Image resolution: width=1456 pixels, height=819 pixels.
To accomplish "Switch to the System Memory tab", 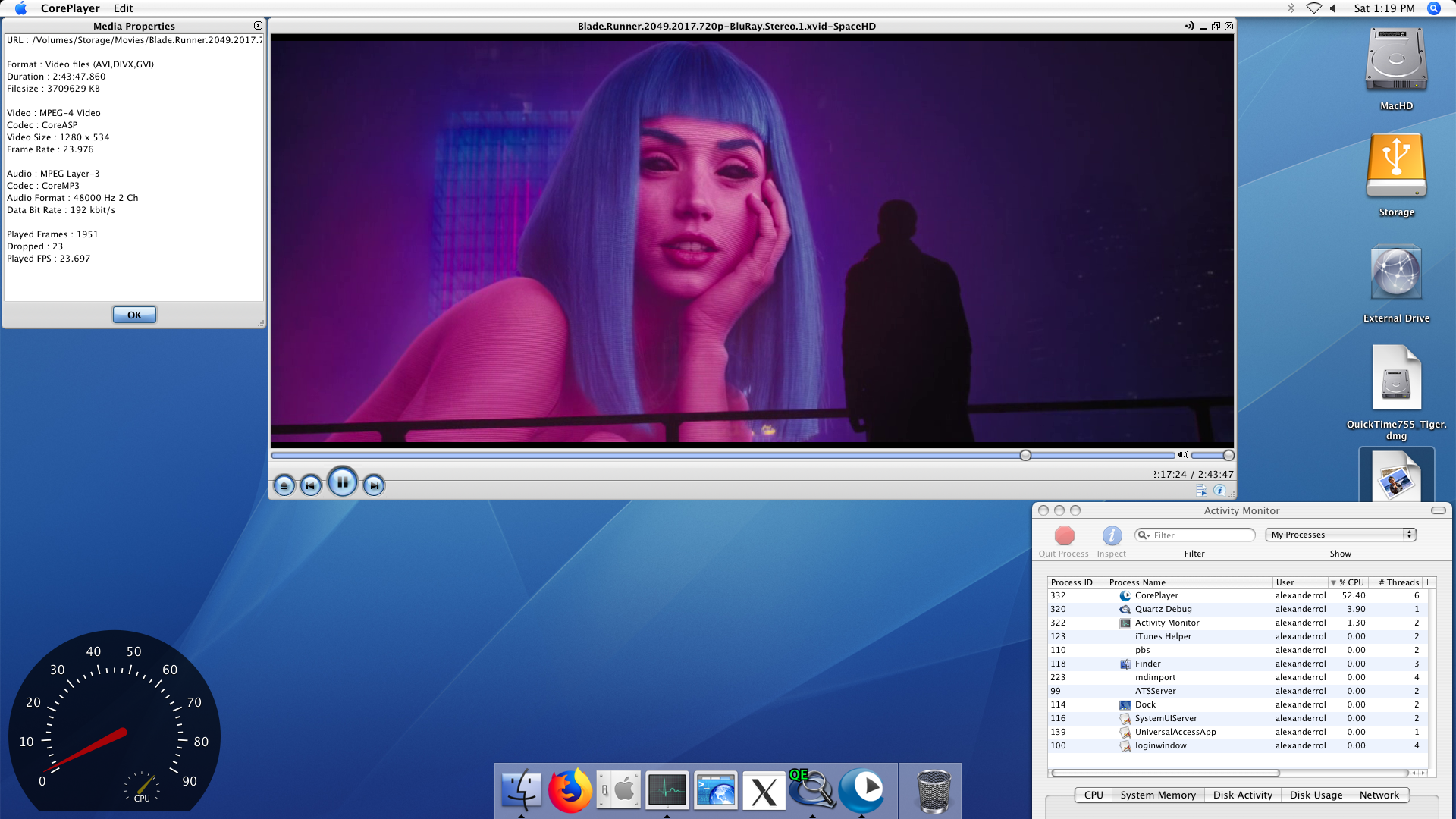I will [1158, 795].
